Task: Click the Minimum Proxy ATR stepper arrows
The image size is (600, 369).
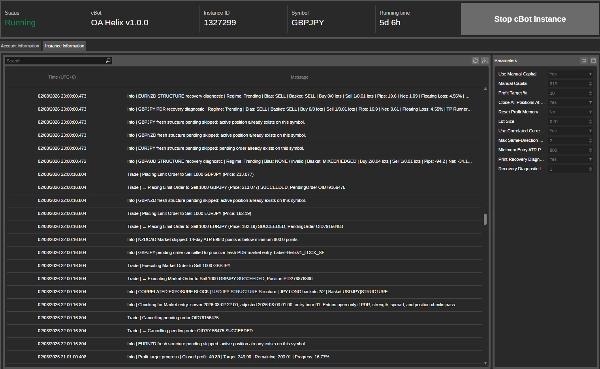Action: coord(590,150)
